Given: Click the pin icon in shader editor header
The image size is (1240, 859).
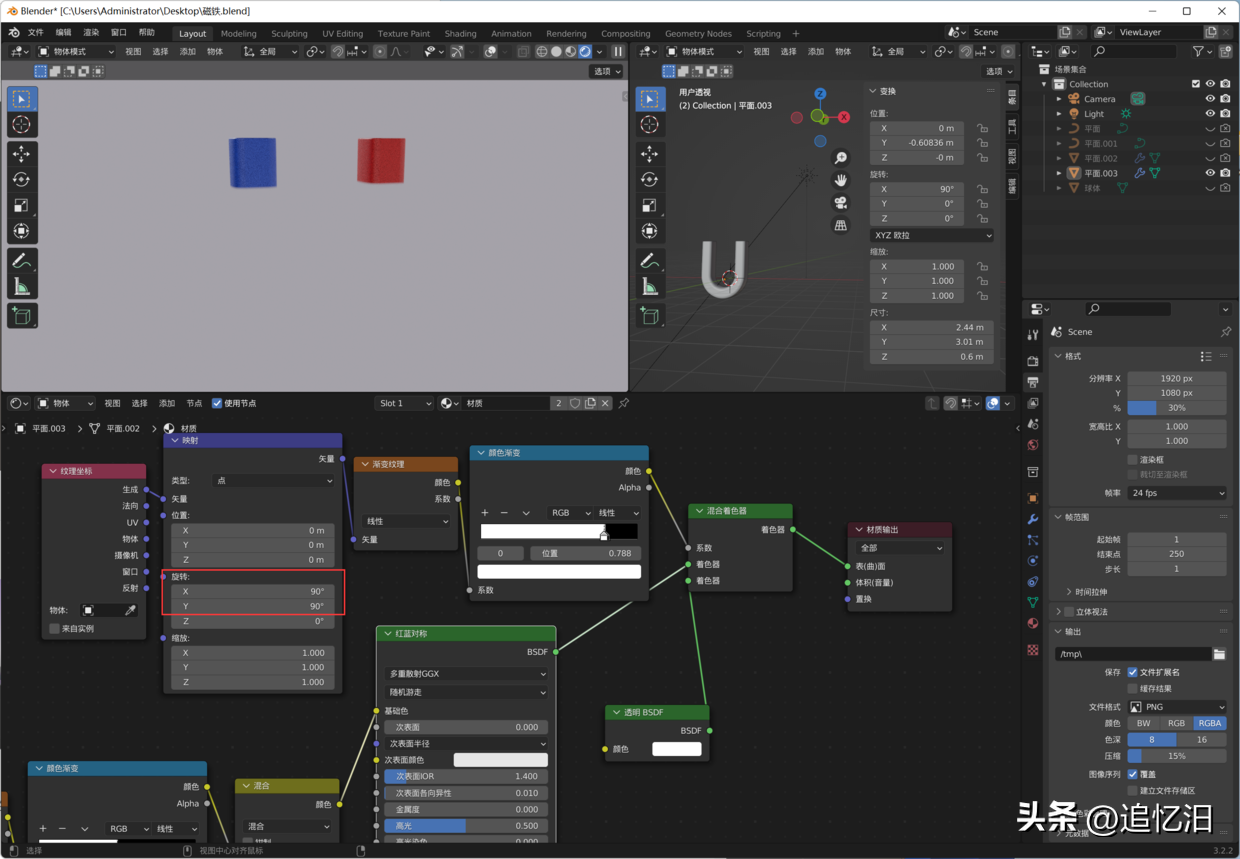Looking at the screenshot, I should pos(625,403).
